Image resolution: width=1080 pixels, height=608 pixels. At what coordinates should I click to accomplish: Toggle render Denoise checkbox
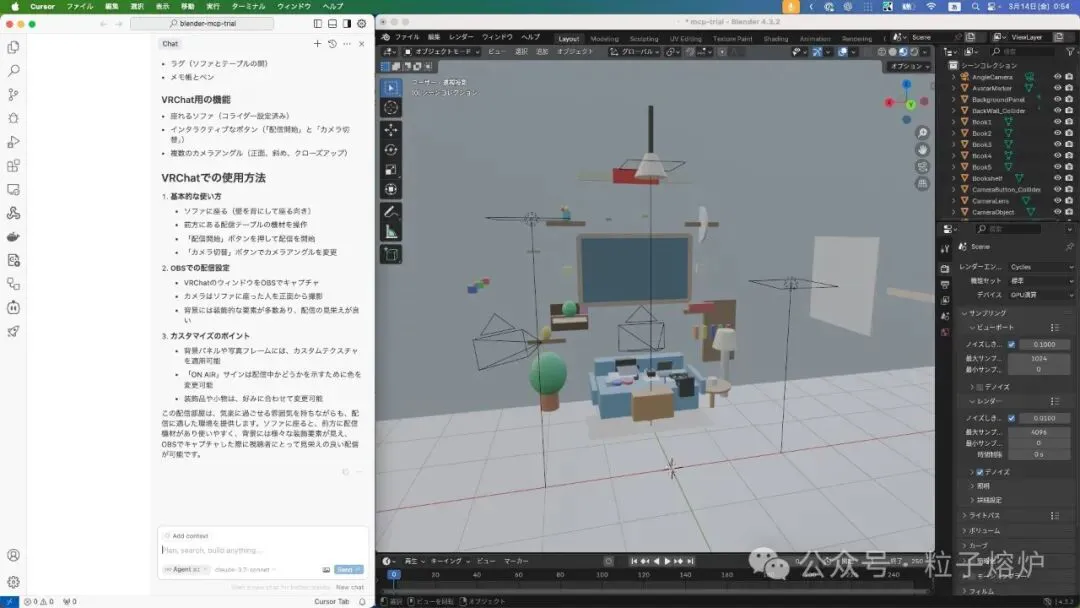[980, 472]
